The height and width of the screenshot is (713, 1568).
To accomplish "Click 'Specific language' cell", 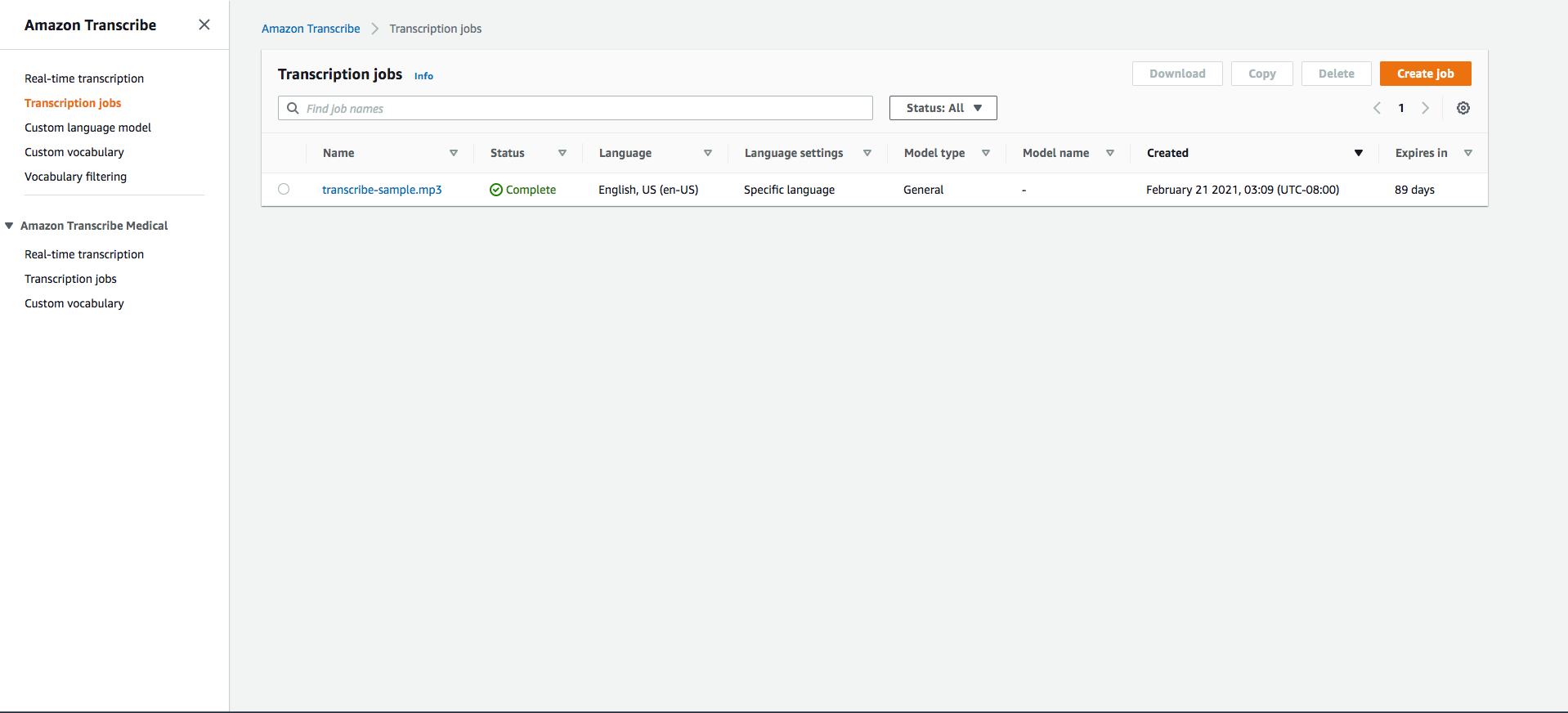I will [x=789, y=190].
